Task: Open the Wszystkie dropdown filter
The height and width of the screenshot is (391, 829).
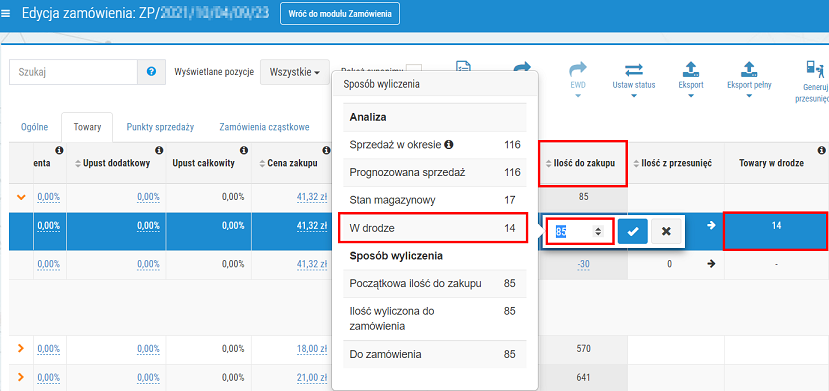Action: click(294, 72)
